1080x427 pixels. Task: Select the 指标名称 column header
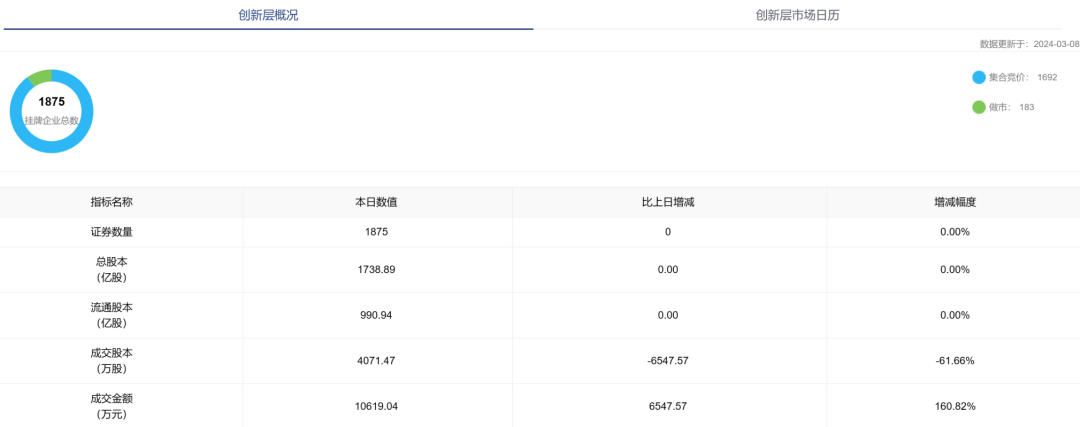click(x=111, y=202)
